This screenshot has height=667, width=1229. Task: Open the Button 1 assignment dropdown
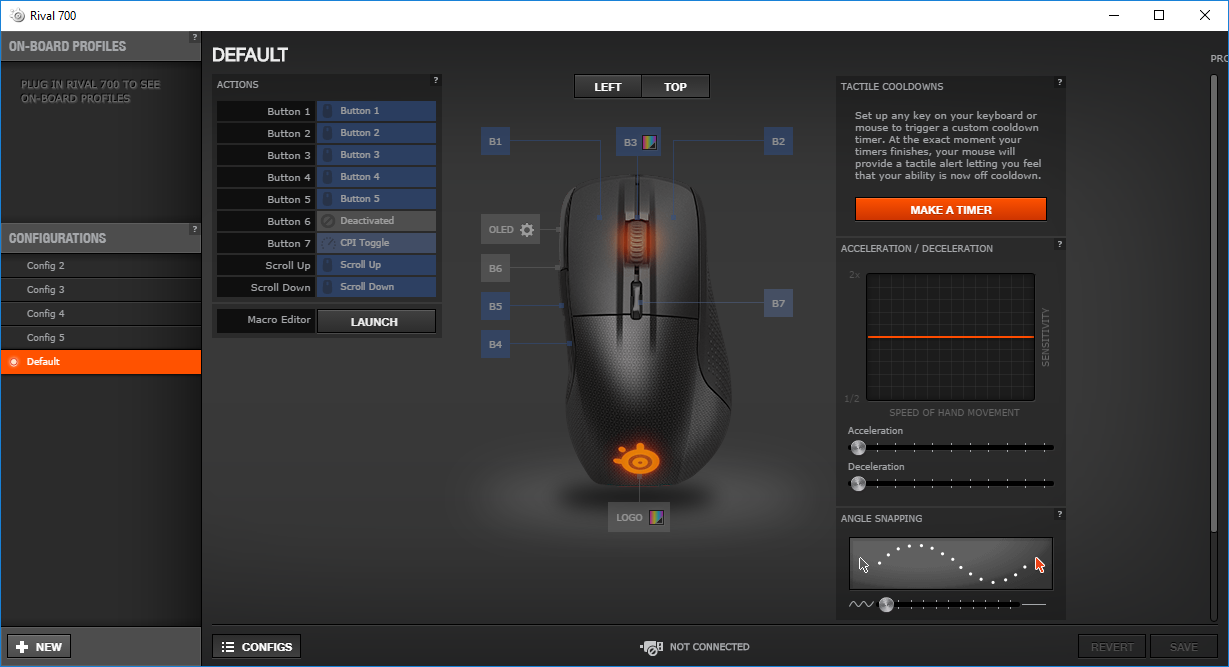(x=376, y=111)
